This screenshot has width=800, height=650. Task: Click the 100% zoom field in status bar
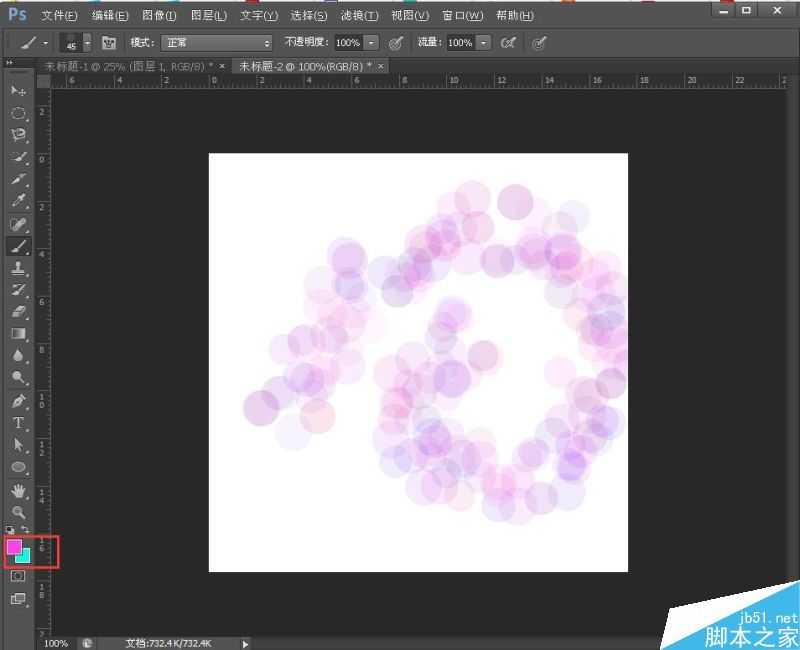point(56,643)
